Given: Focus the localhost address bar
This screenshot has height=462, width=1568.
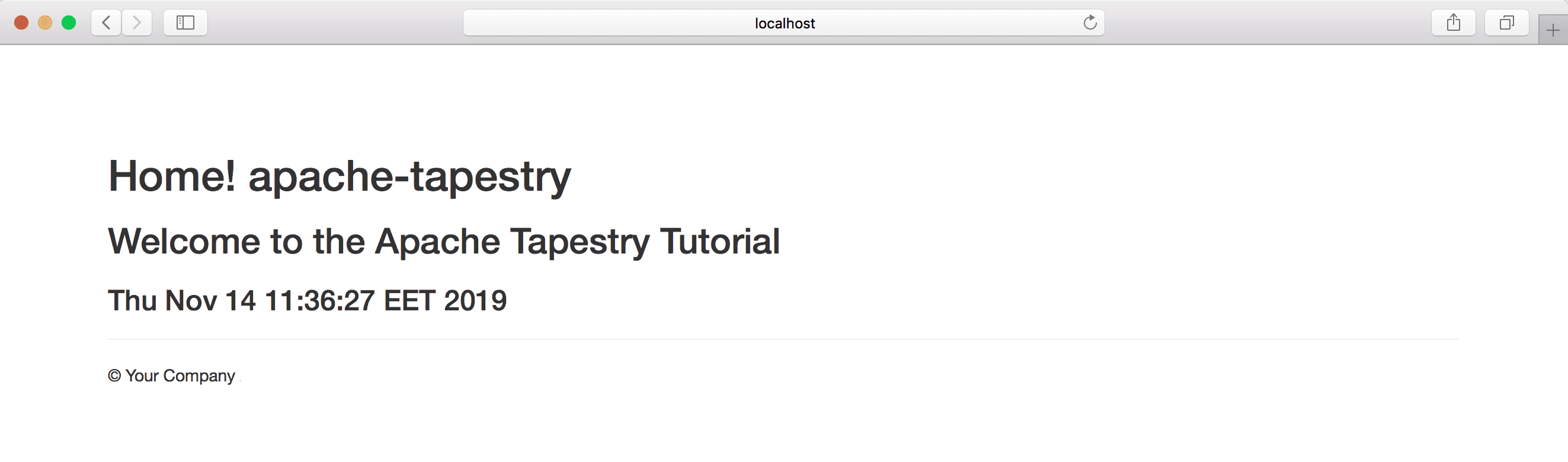Looking at the screenshot, I should click(784, 23).
